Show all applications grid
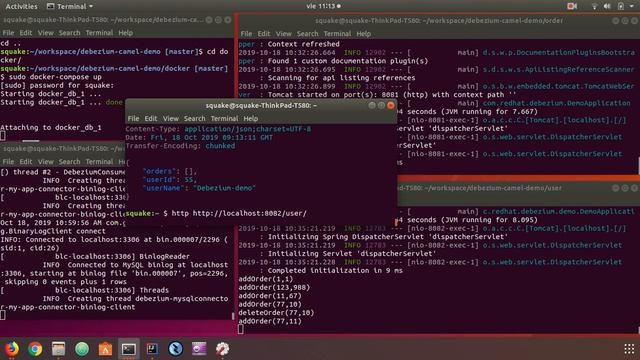Image resolution: width=640 pixels, height=360 pixels. (x=629, y=349)
